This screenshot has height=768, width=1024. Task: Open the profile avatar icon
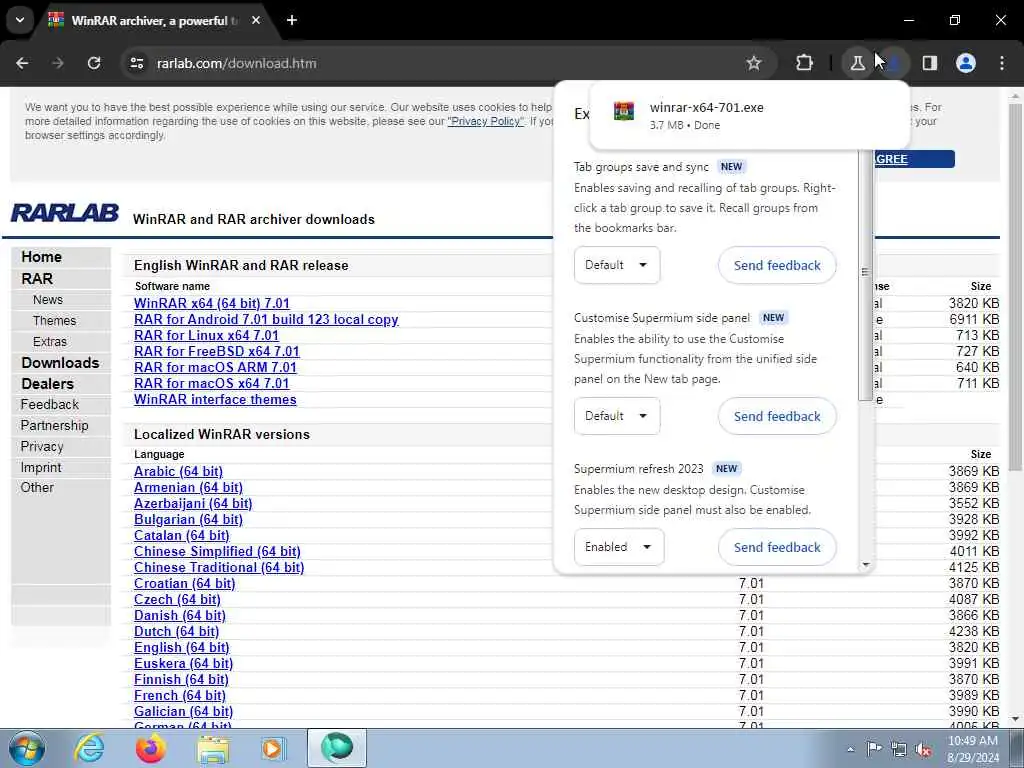[x=966, y=63]
